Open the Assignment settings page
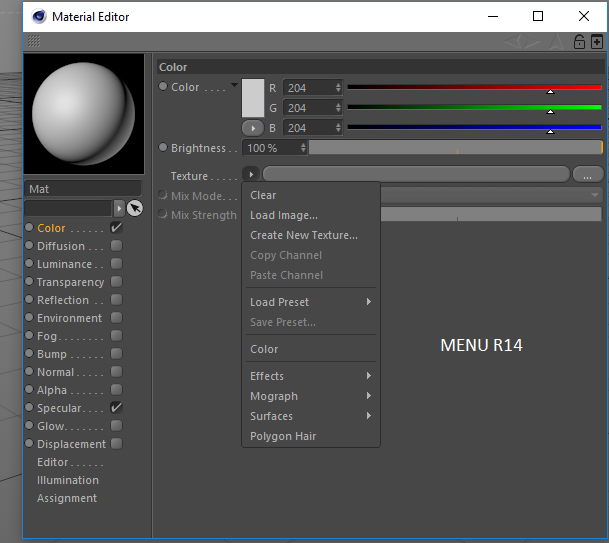 pyautogui.click(x=67, y=498)
